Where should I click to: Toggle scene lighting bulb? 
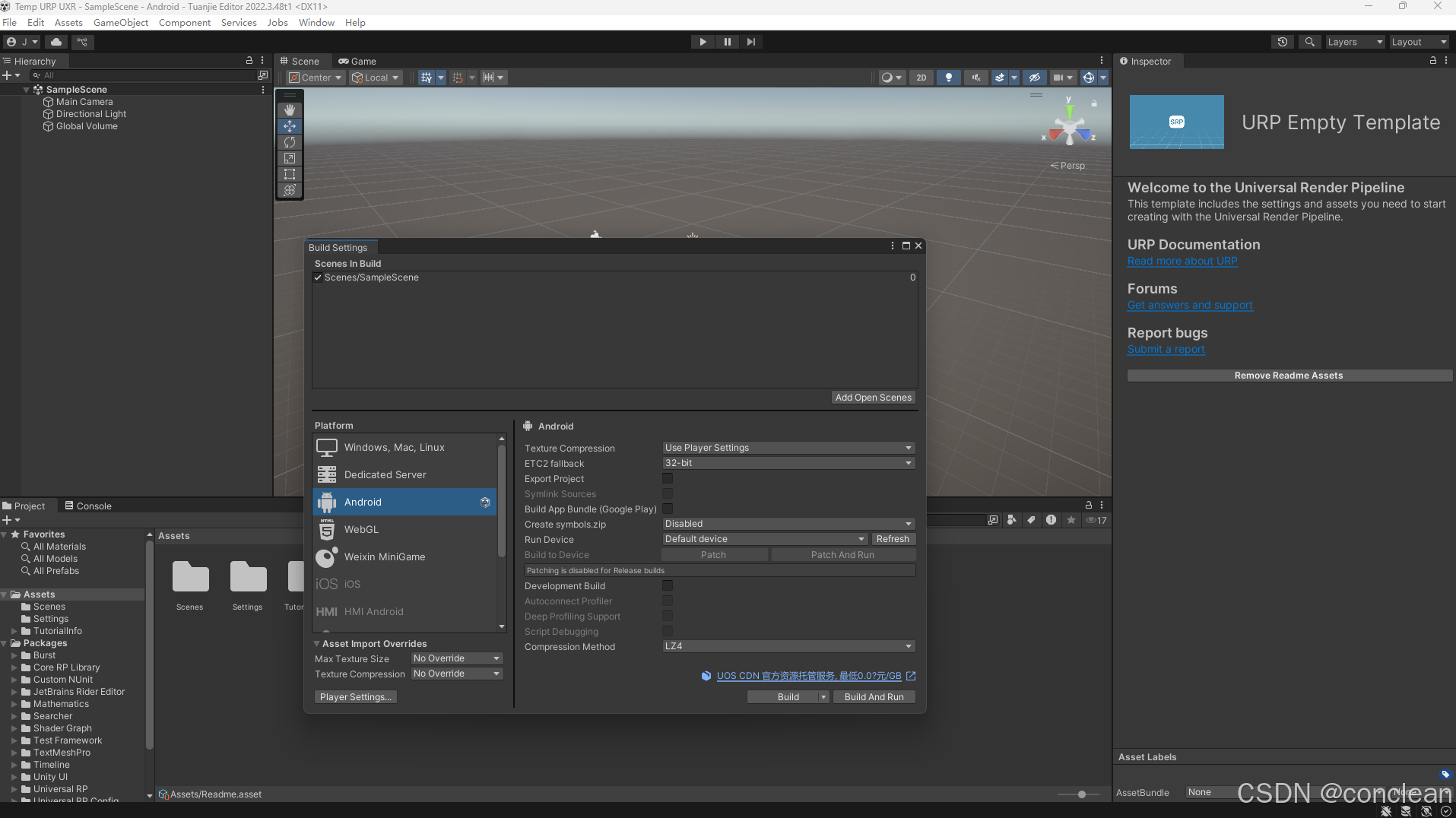click(948, 78)
